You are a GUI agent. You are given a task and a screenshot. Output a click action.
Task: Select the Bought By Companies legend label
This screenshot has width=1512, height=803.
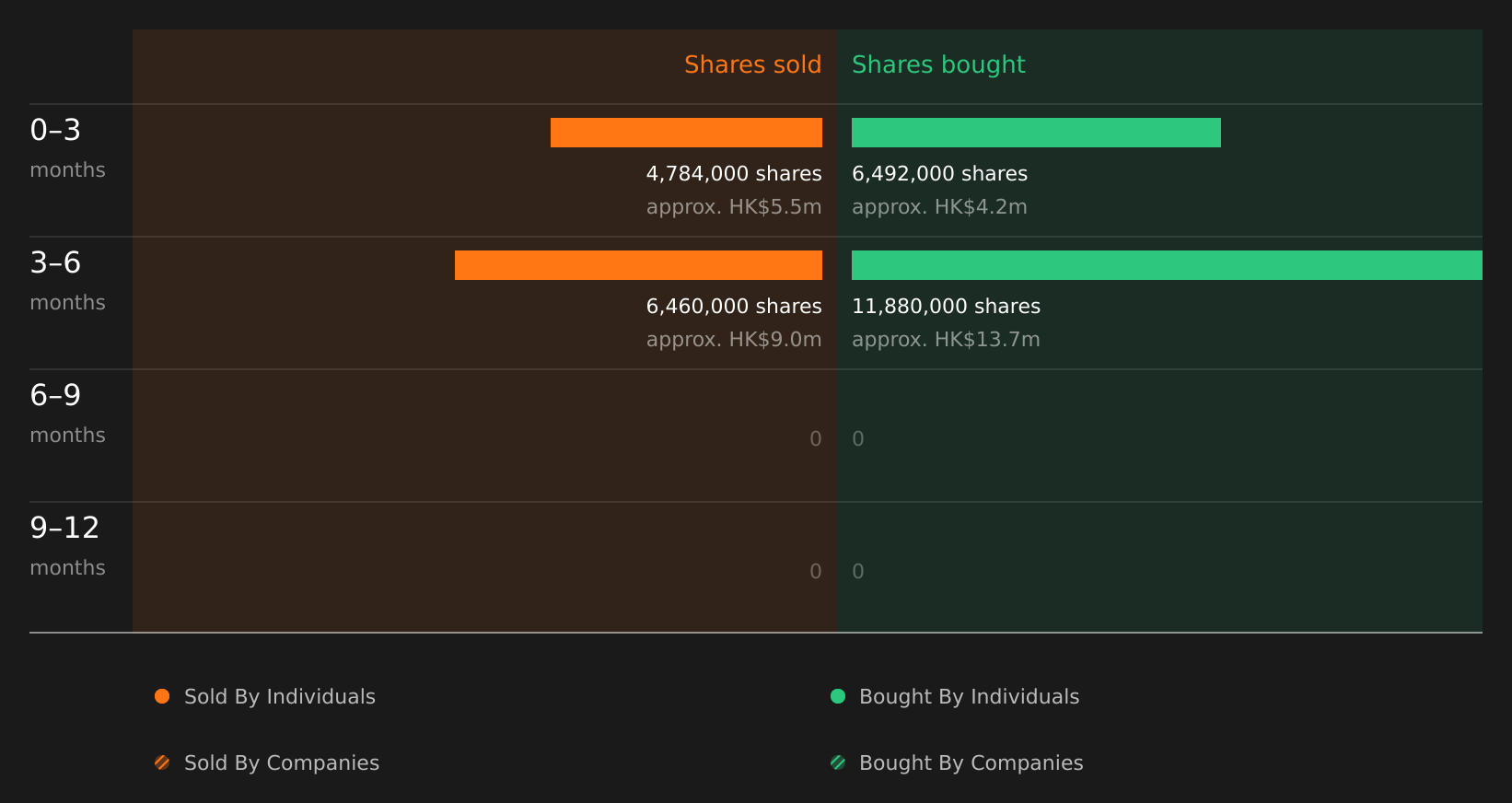click(971, 763)
